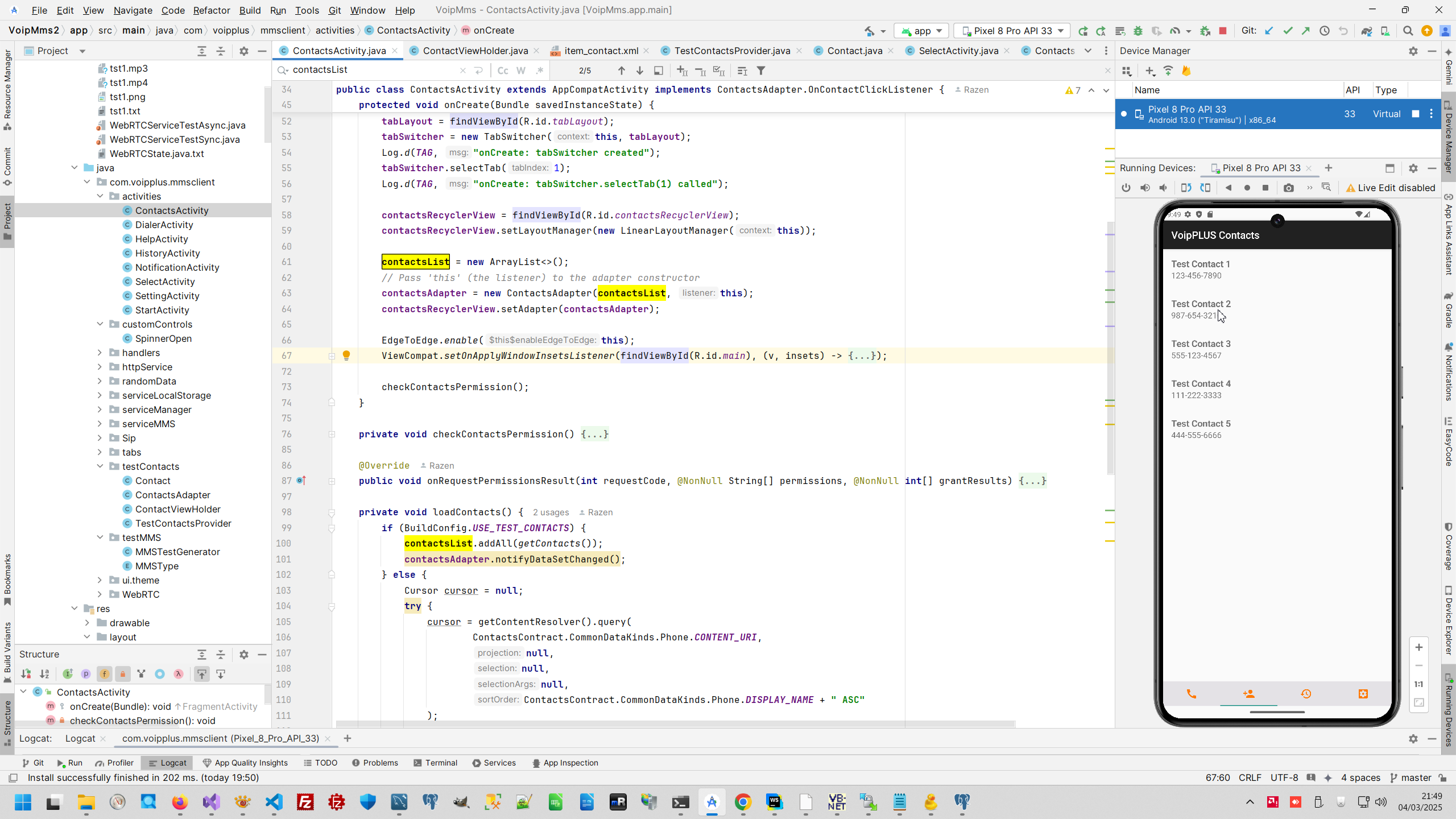Viewport: 1456px width, 819px height.
Task: Rotate emulator left icon
Action: 1186,188
